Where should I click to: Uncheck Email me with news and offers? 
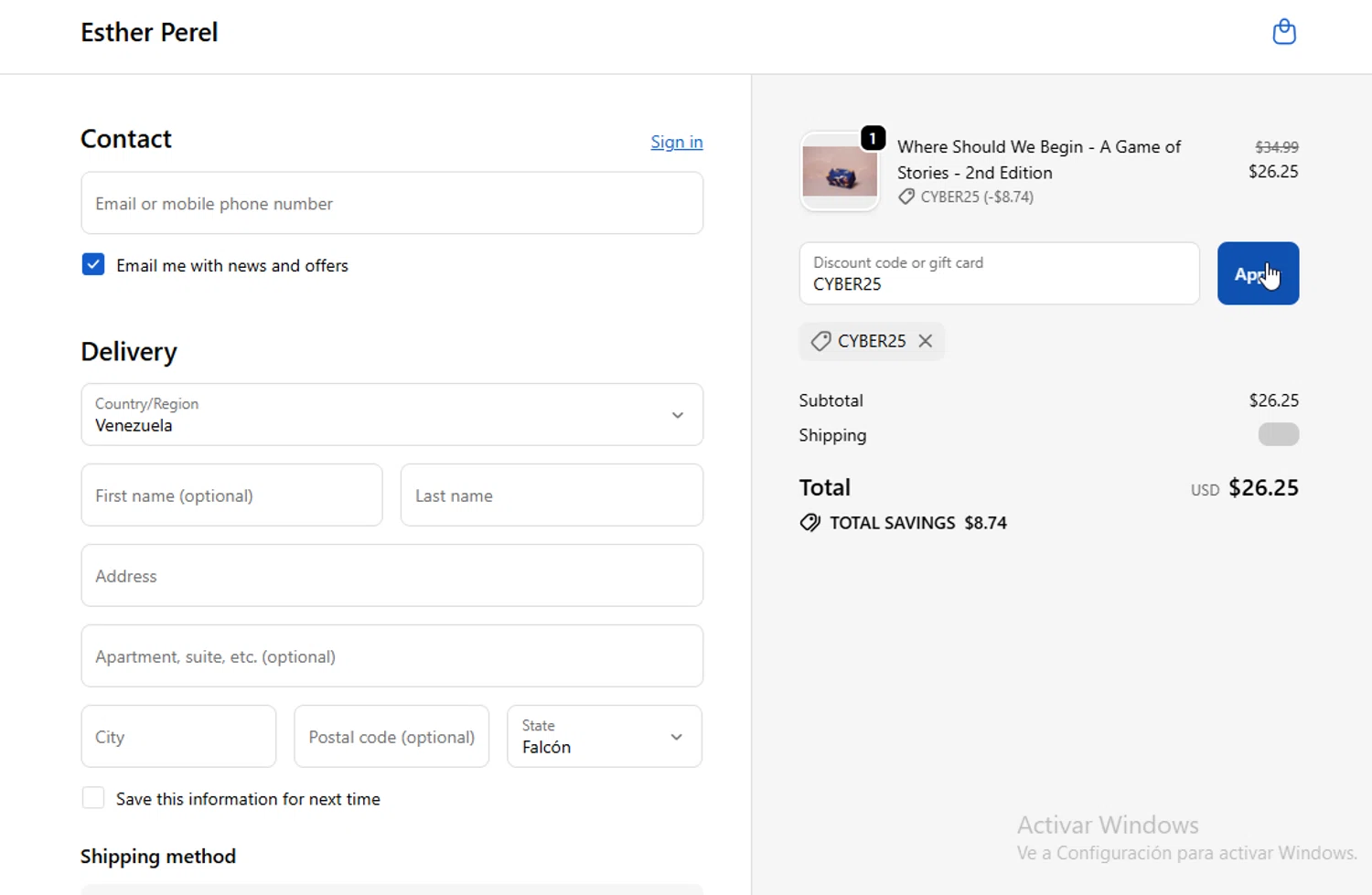(93, 265)
